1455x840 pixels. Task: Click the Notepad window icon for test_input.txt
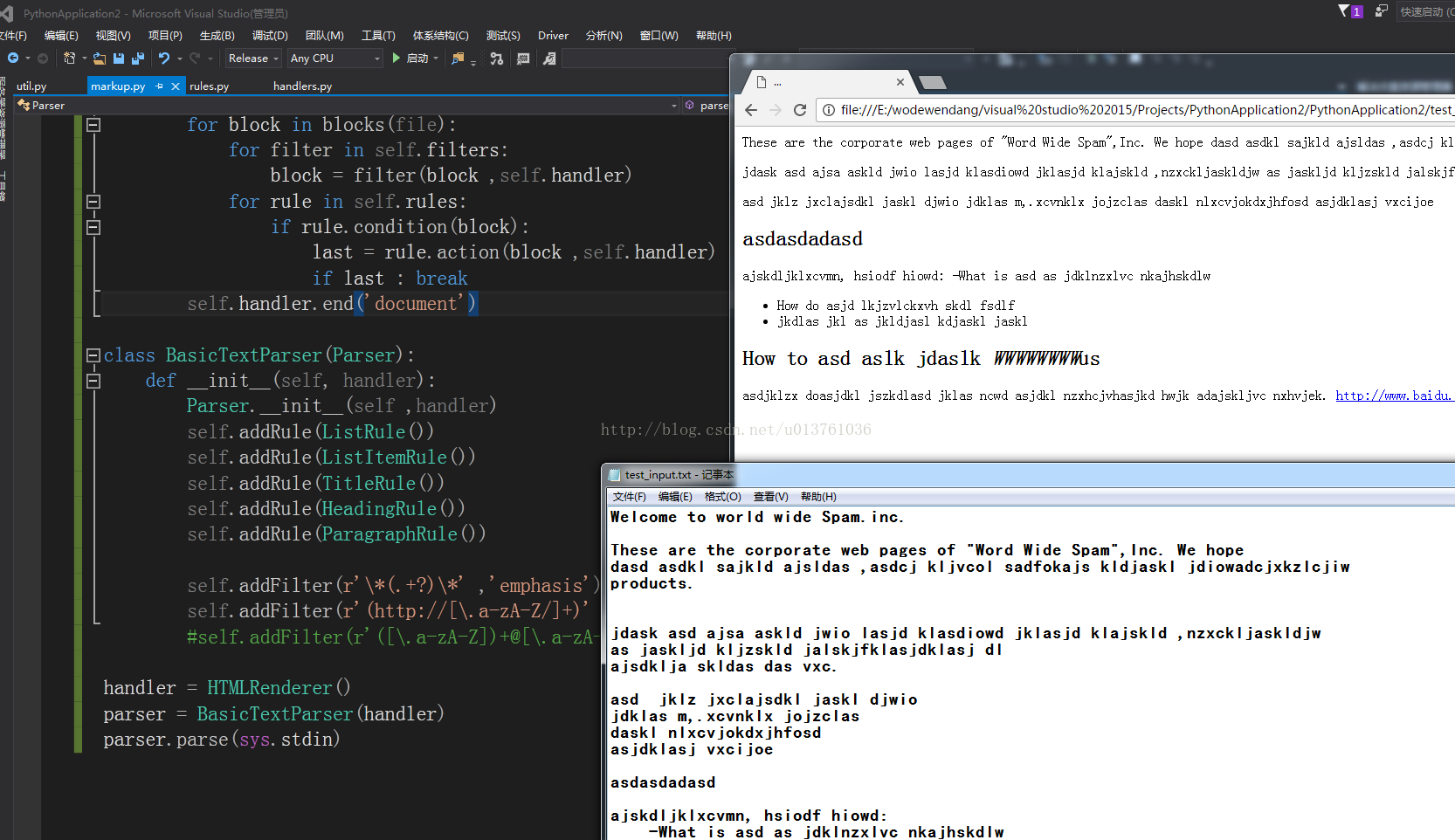click(615, 475)
